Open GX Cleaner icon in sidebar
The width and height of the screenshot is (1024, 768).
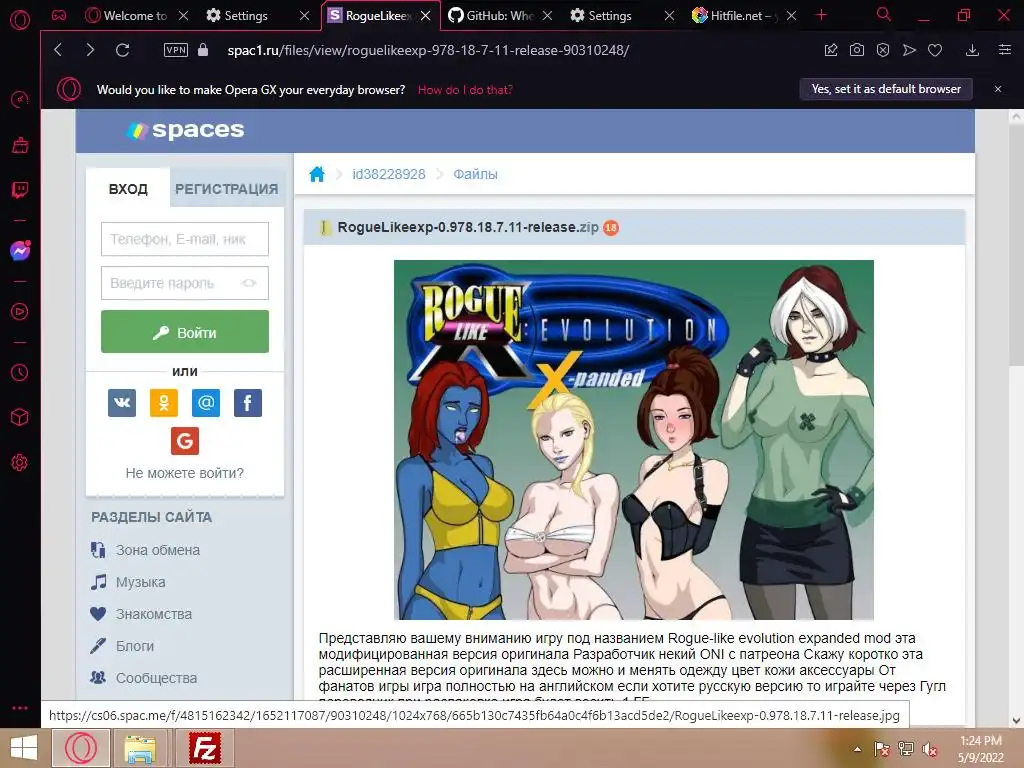(x=20, y=145)
